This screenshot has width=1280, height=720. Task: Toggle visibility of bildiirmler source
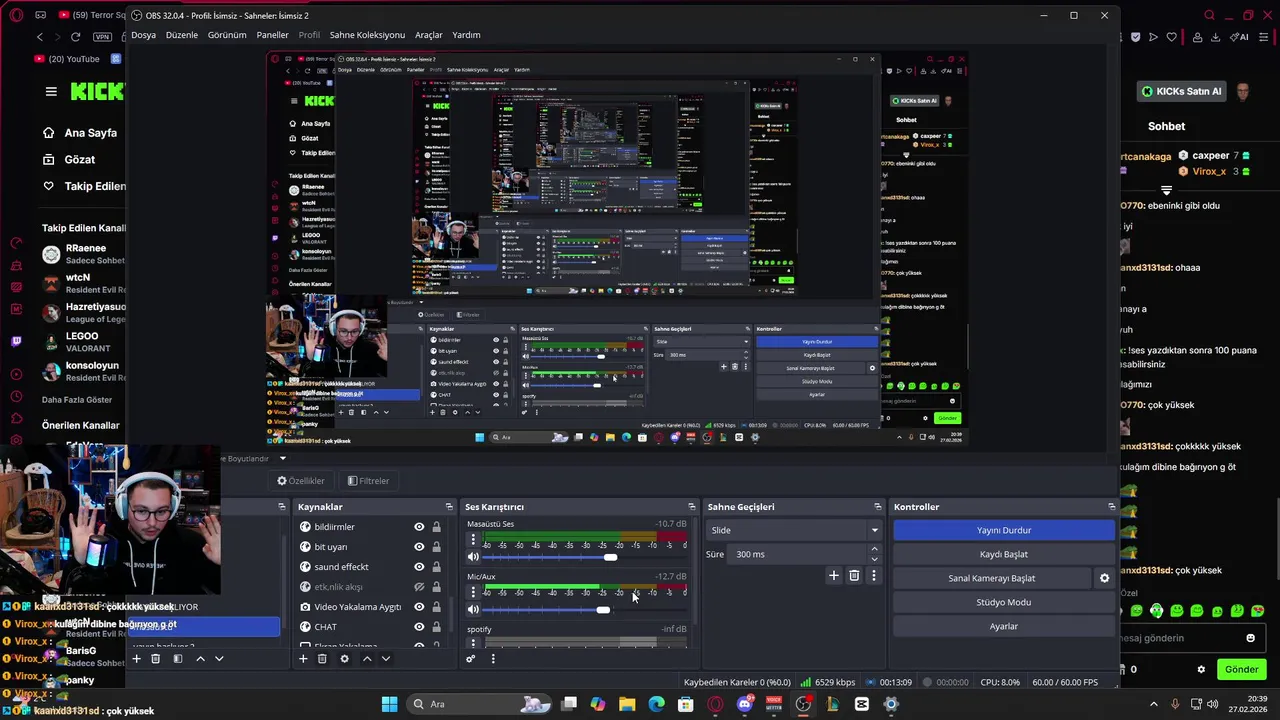[419, 527]
